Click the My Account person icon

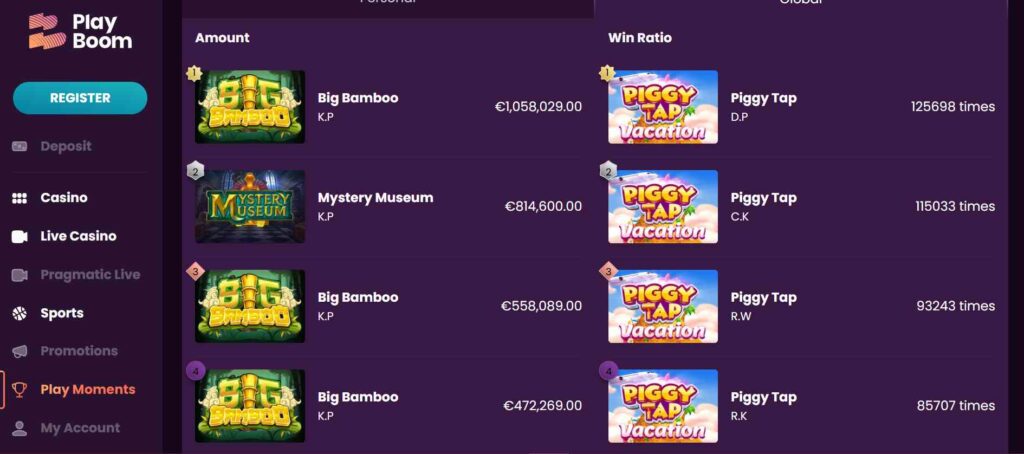click(x=19, y=428)
